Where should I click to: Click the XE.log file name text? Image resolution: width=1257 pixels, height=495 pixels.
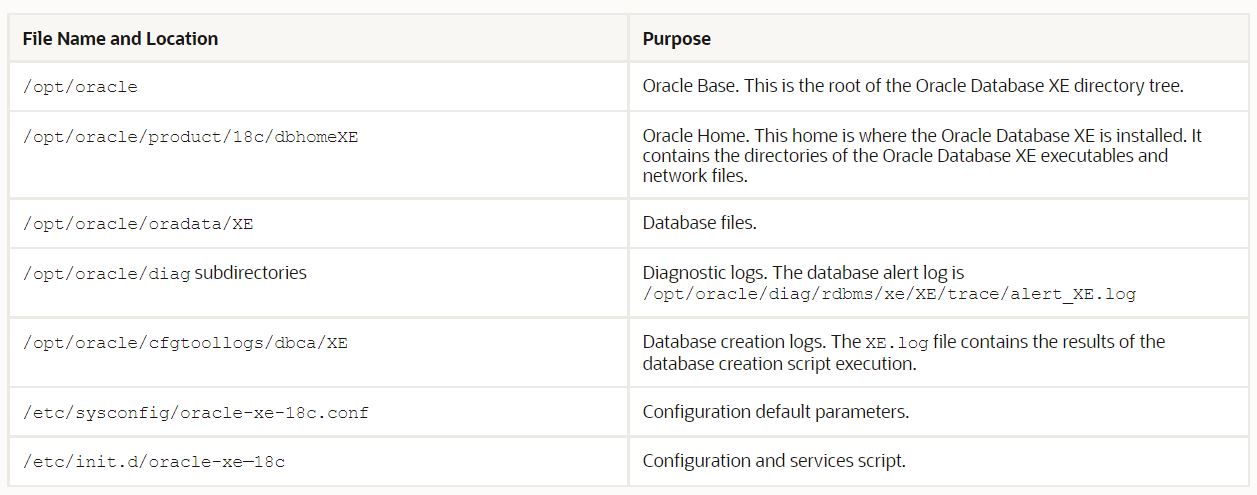pyautogui.click(x=900, y=343)
